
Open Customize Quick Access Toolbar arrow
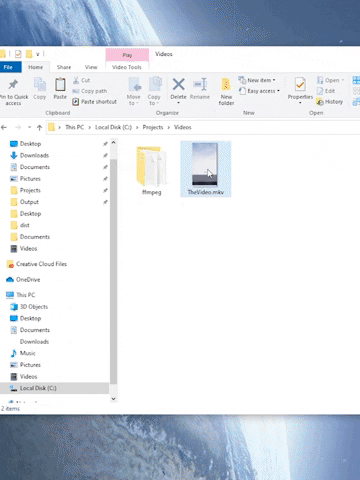[x=38, y=54]
